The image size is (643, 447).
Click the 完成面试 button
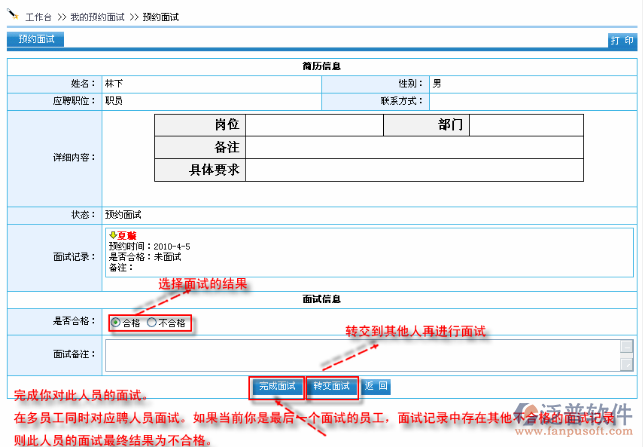[x=277, y=386]
